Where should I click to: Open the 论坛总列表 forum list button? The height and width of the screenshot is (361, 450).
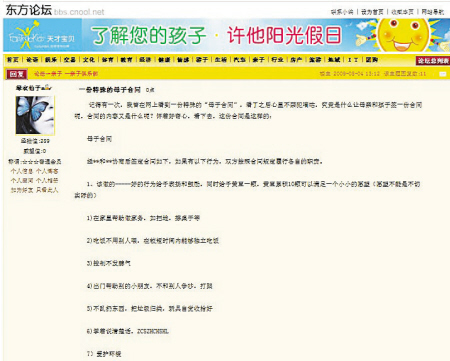pos(433,61)
